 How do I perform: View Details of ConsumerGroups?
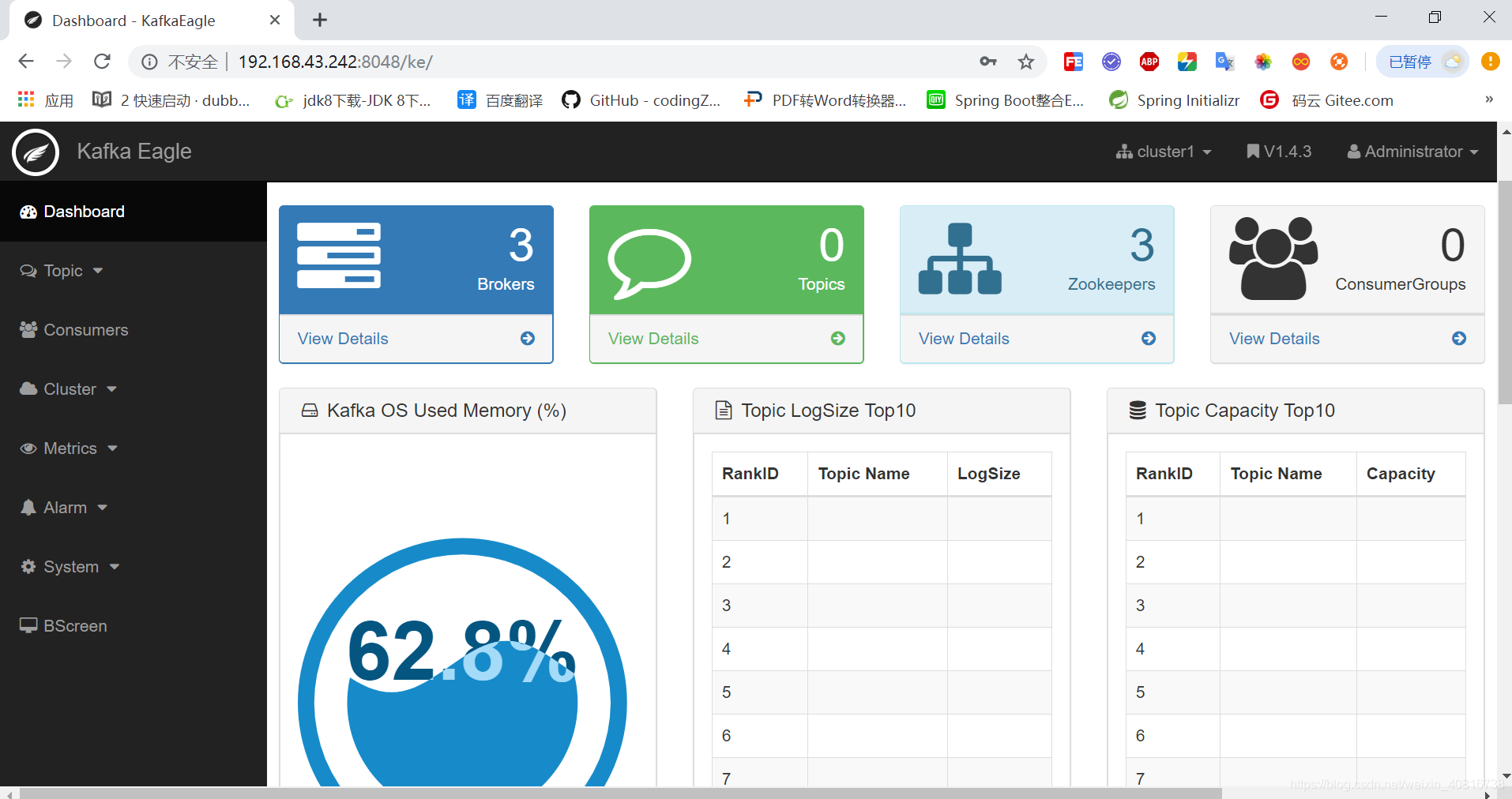click(1274, 339)
